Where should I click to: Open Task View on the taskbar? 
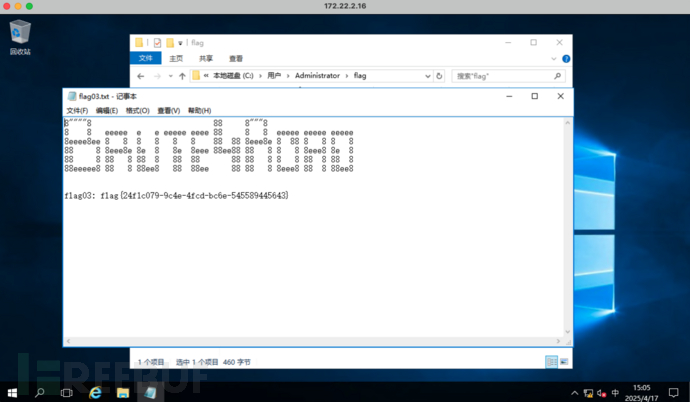pos(66,392)
